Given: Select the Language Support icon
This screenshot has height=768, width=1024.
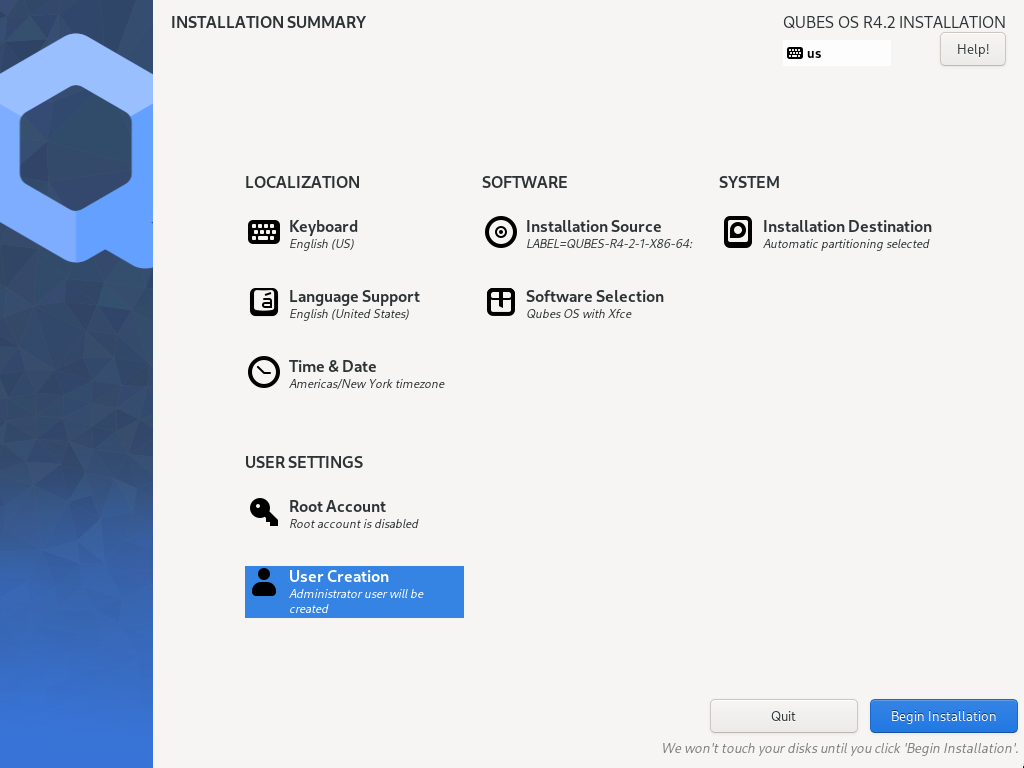Looking at the screenshot, I should 263,302.
